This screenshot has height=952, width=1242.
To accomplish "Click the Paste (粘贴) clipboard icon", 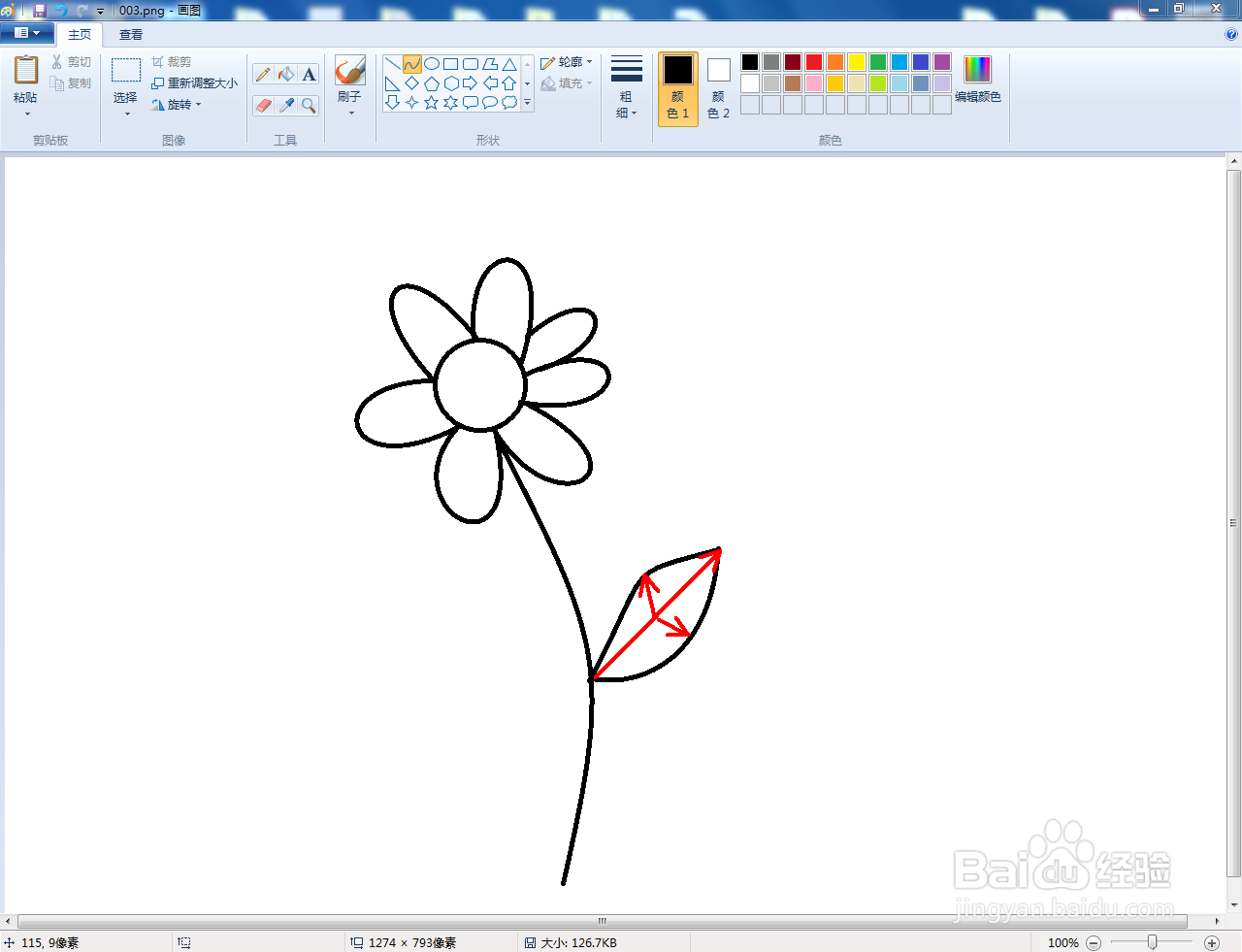I will point(26,71).
